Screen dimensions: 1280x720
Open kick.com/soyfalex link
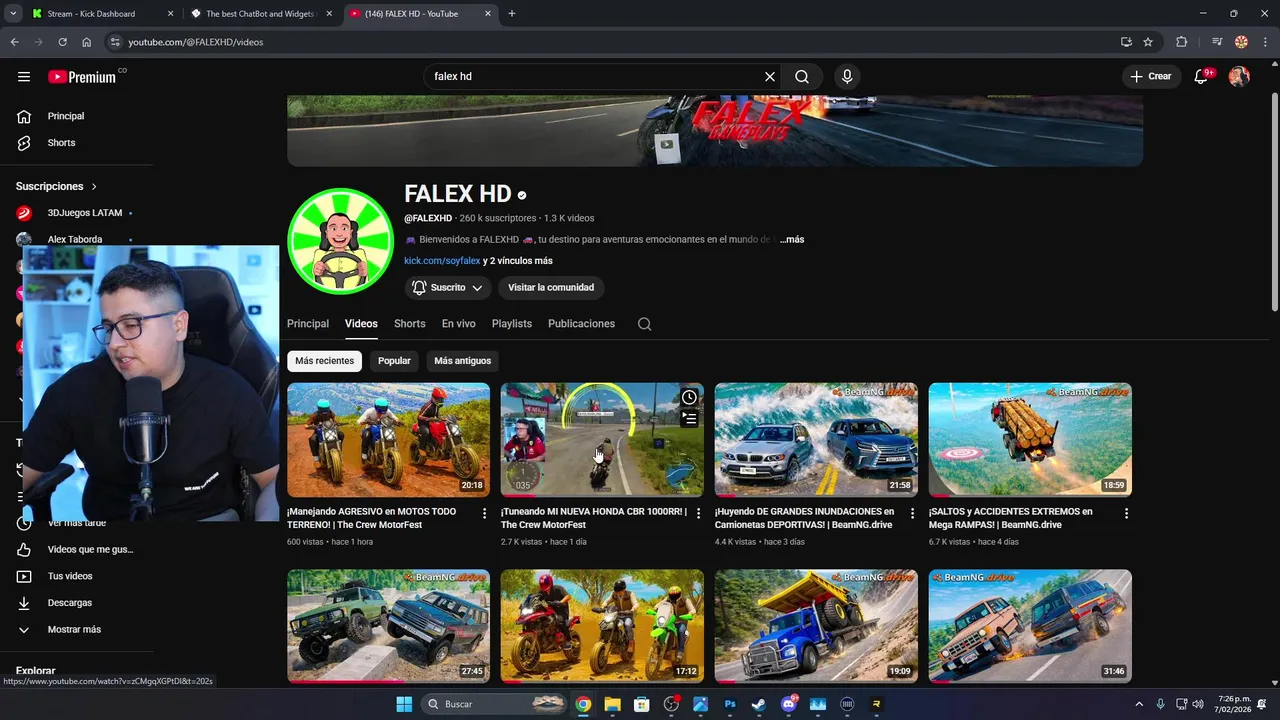coord(442,261)
